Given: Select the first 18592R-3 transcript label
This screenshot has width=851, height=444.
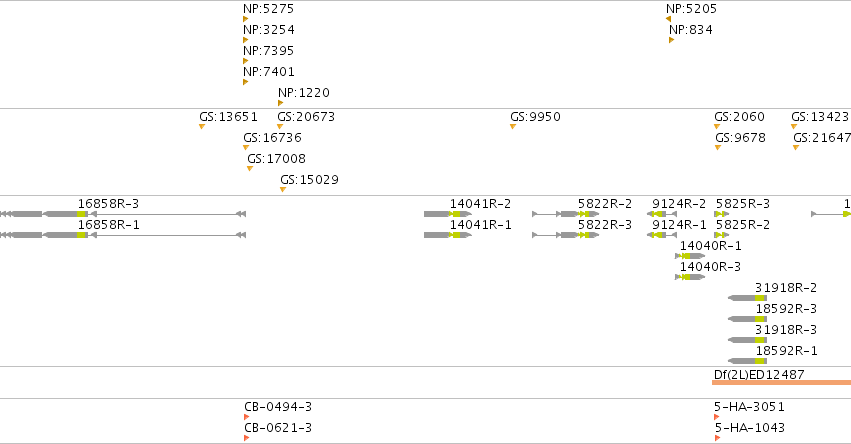Looking at the screenshot, I should [x=786, y=309].
